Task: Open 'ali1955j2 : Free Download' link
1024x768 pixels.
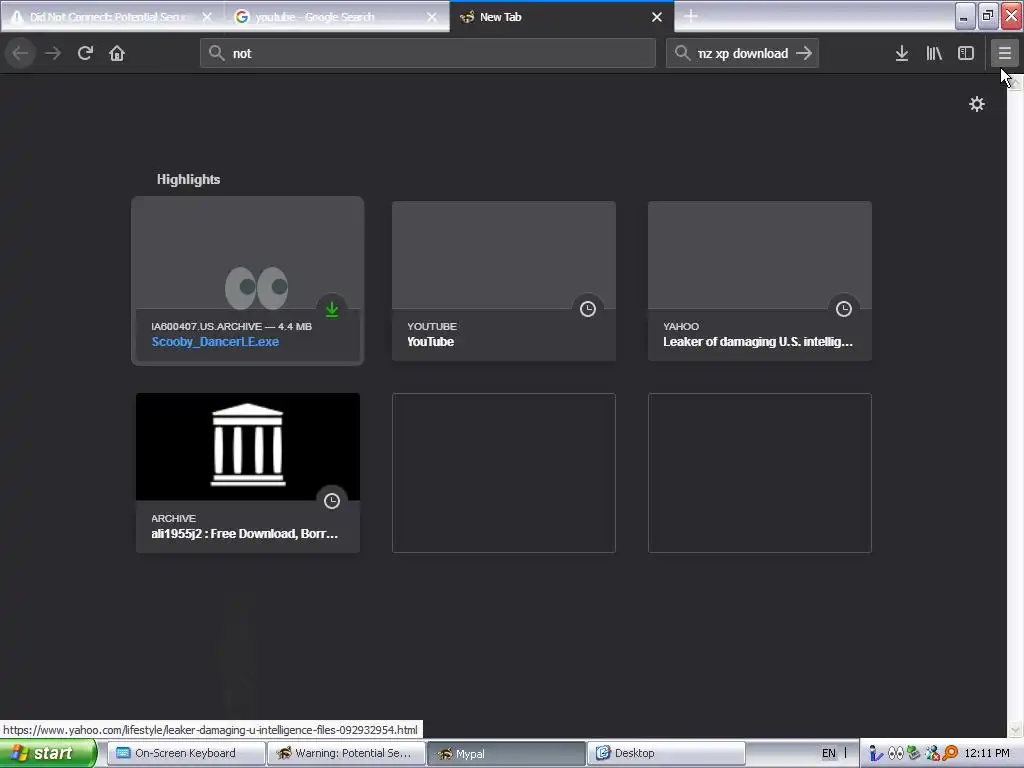Action: (x=244, y=534)
